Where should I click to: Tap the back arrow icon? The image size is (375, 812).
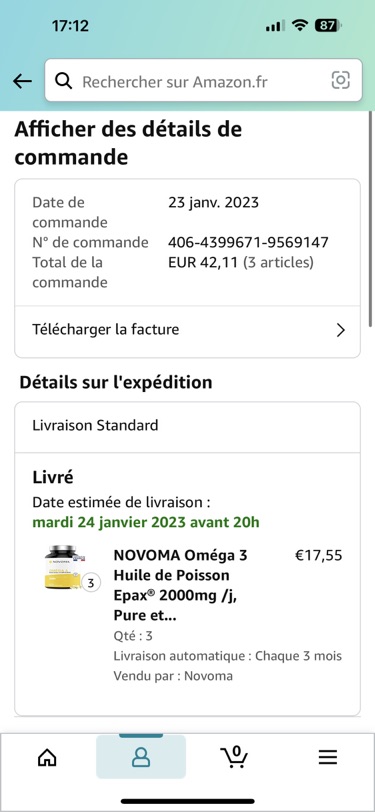pyautogui.click(x=22, y=81)
